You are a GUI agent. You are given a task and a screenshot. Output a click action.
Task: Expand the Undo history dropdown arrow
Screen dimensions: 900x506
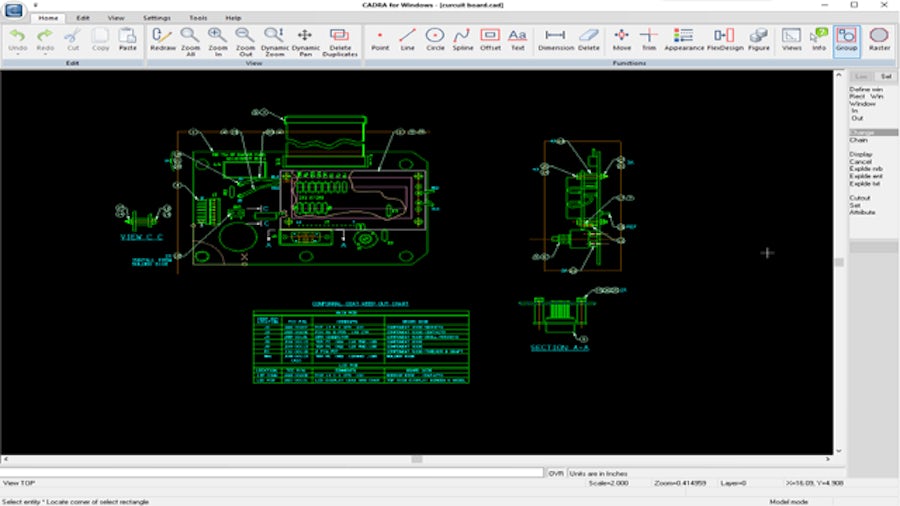pos(18,54)
